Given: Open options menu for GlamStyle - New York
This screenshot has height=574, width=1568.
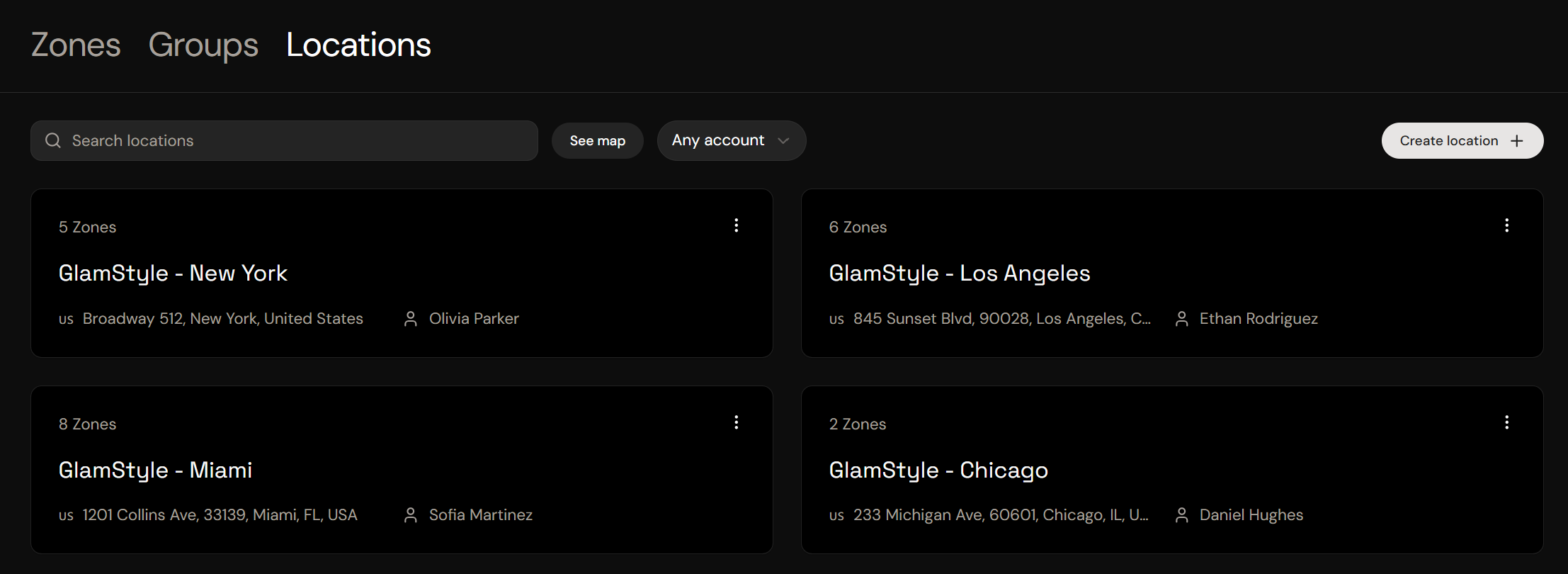Looking at the screenshot, I should click(737, 225).
